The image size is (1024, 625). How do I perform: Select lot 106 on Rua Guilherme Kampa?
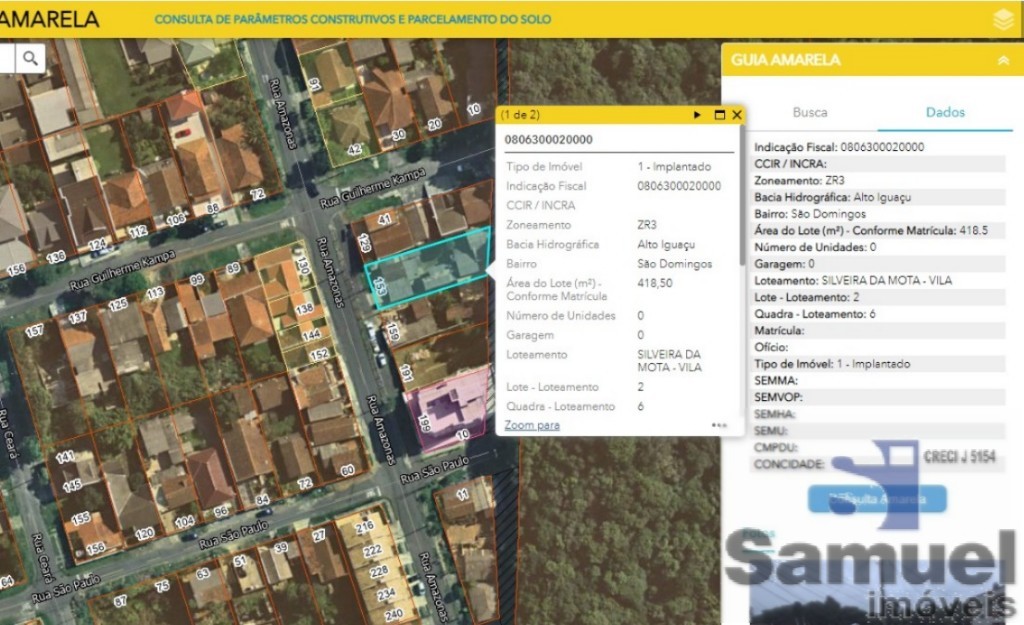[178, 219]
